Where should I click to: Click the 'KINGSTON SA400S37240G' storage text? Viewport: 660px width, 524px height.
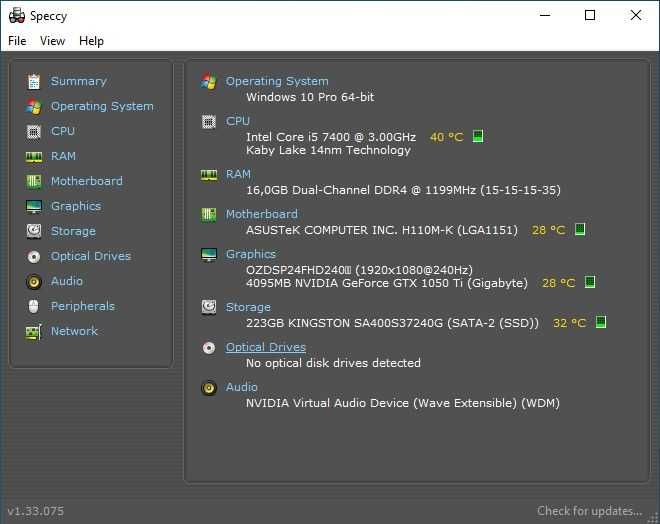click(365, 323)
